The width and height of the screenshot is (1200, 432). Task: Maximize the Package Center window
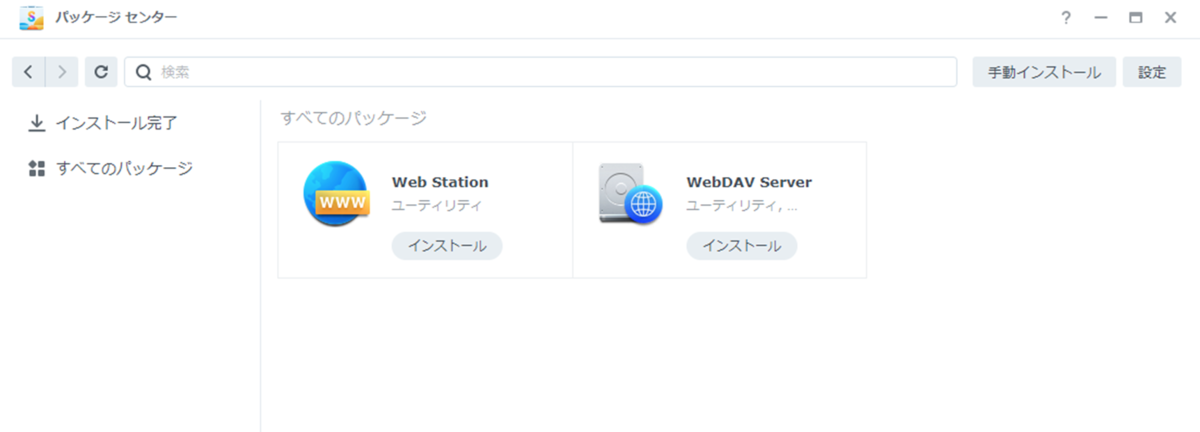click(1135, 18)
